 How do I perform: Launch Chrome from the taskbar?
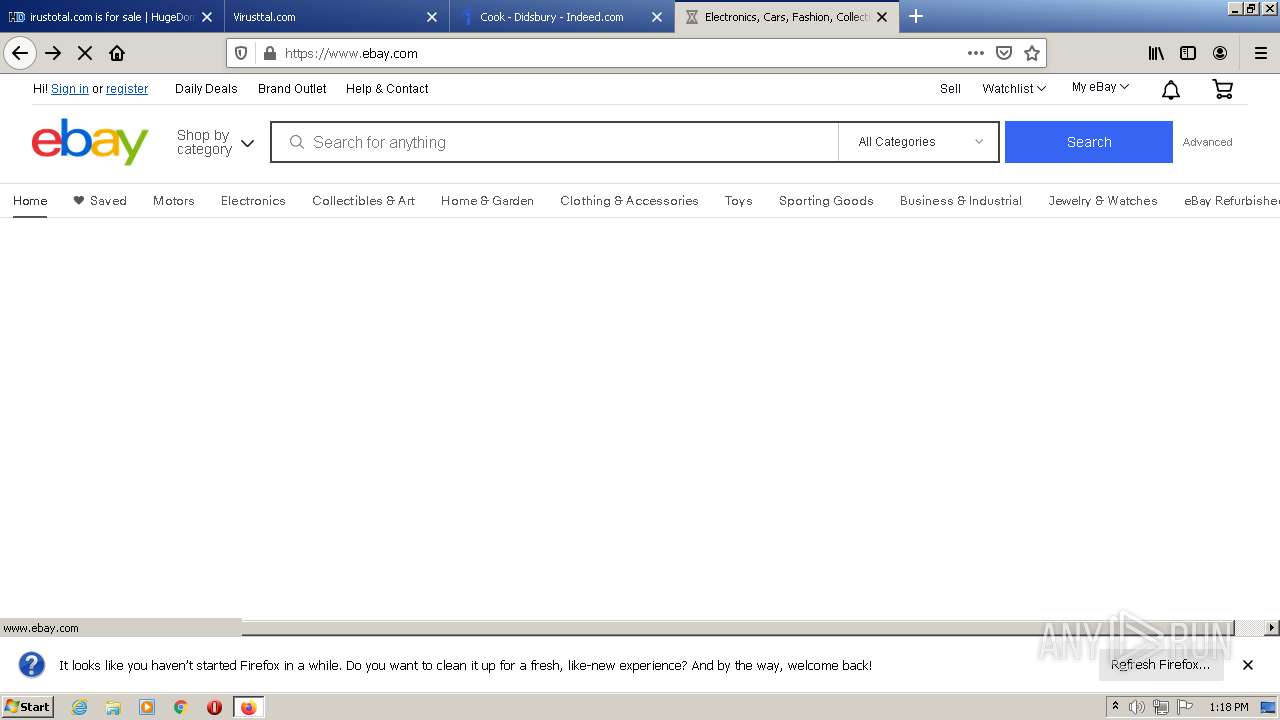pos(180,707)
